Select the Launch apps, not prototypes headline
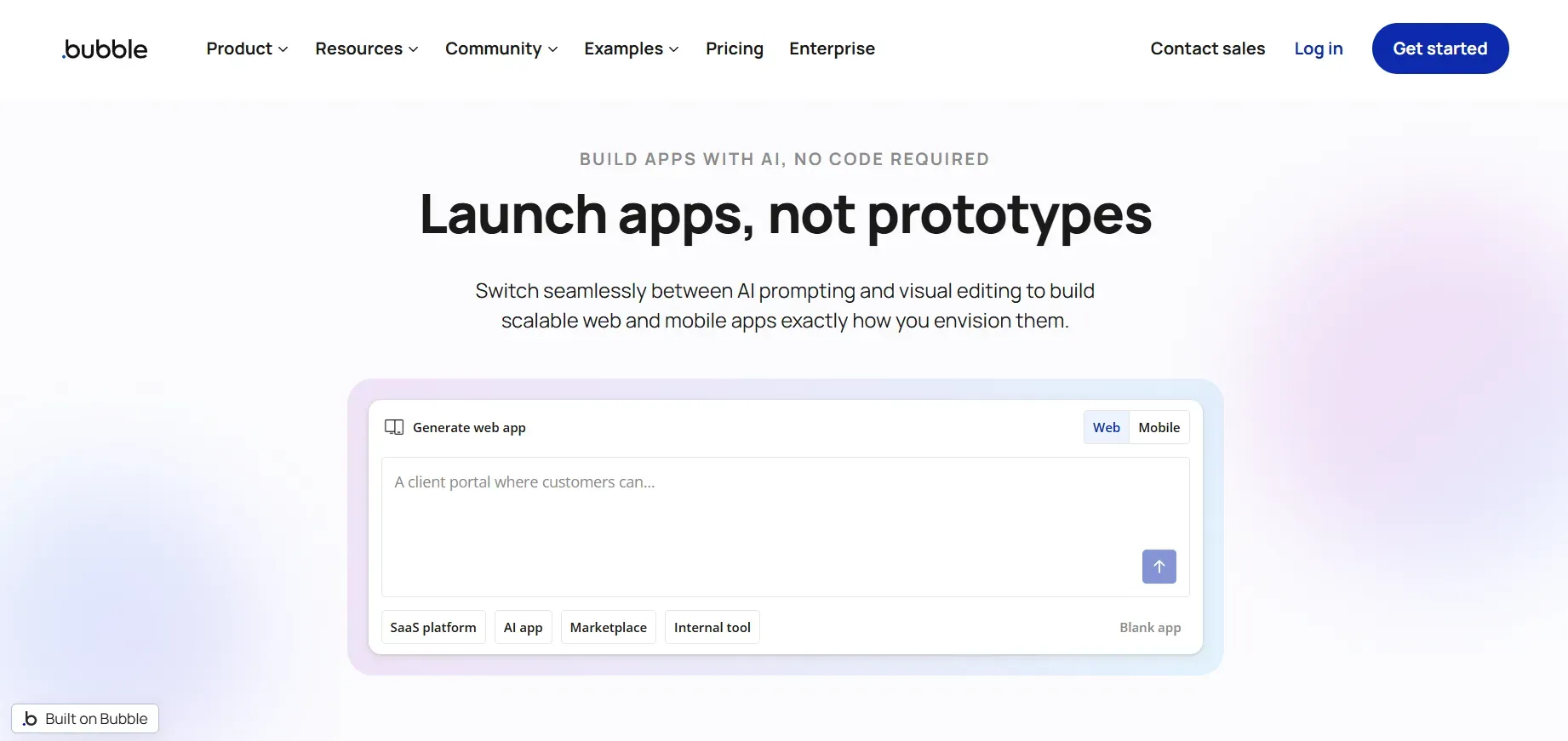1568x741 pixels. tap(785, 214)
